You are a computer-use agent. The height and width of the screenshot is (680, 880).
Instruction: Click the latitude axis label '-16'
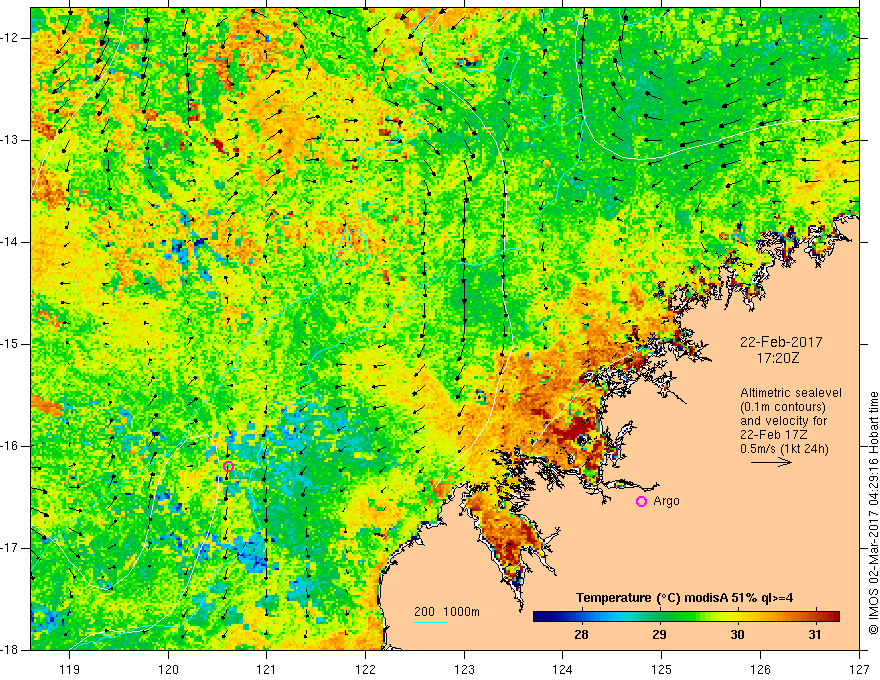pyautogui.click(x=10, y=446)
